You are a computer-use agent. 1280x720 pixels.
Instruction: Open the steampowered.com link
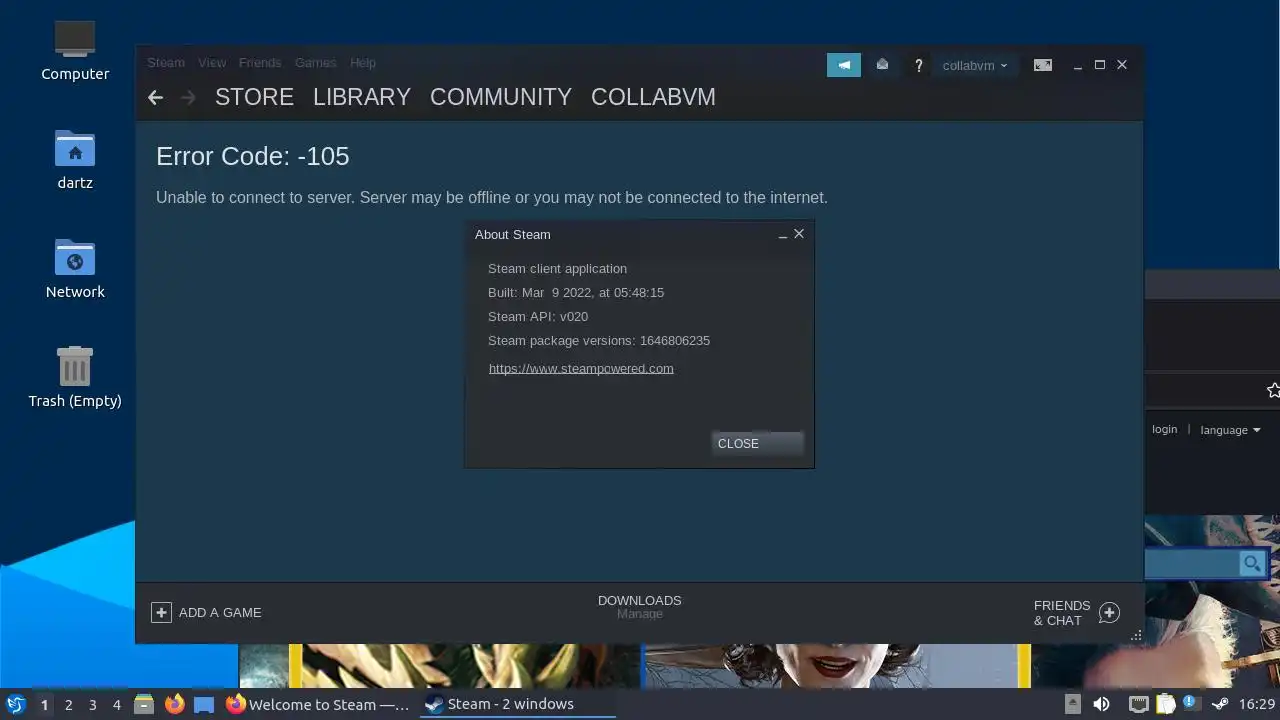[x=581, y=368]
